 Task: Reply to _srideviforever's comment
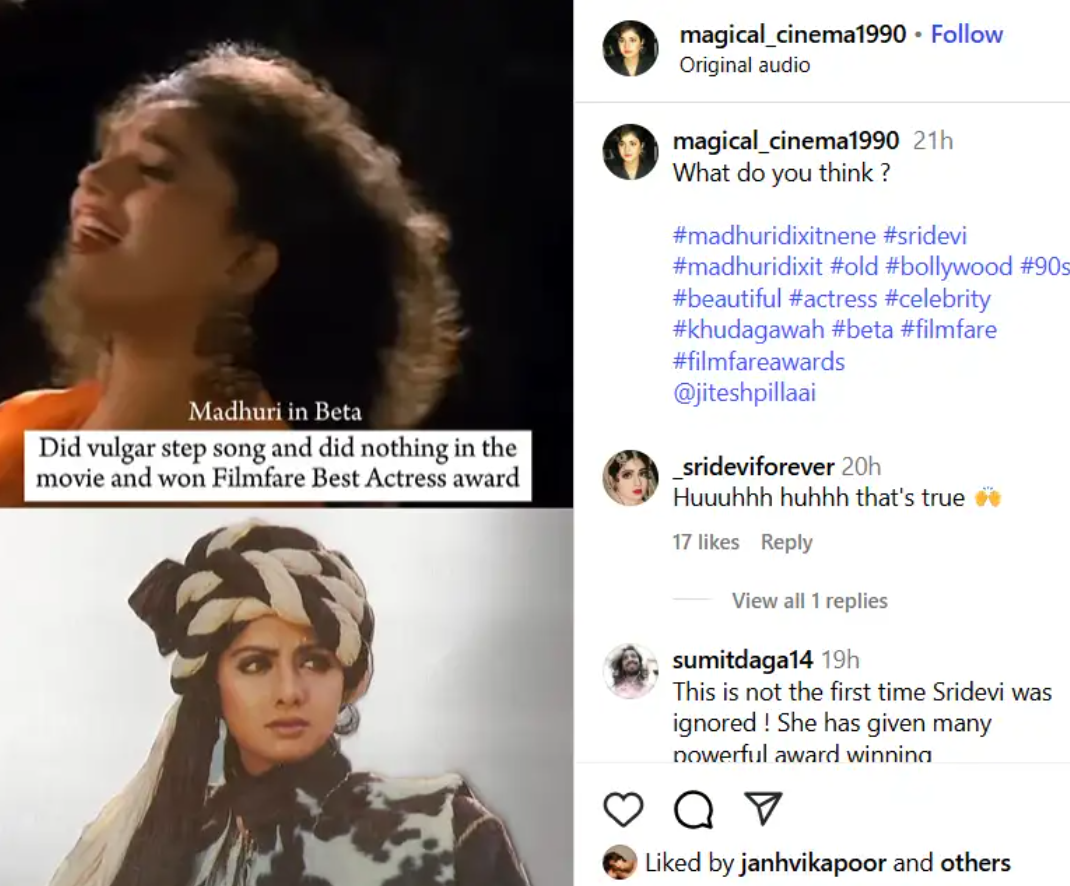[786, 542]
